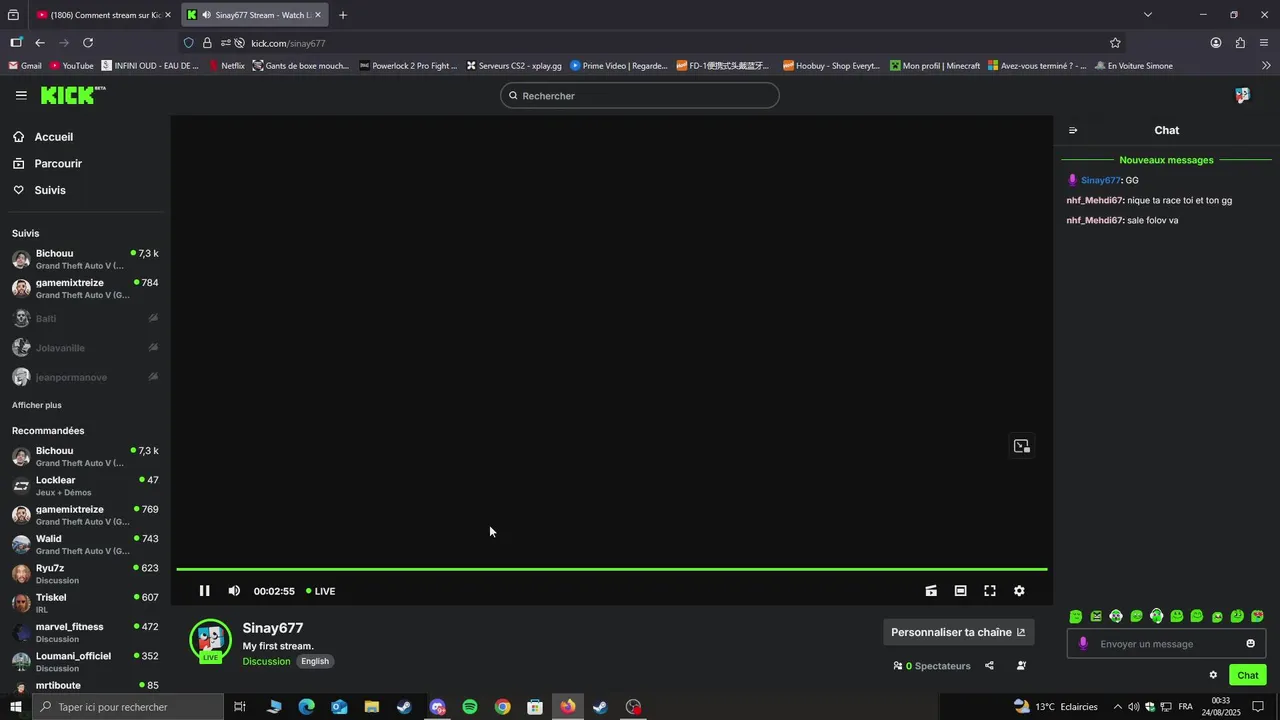
Task: Click the video progress bar
Action: click(611, 569)
